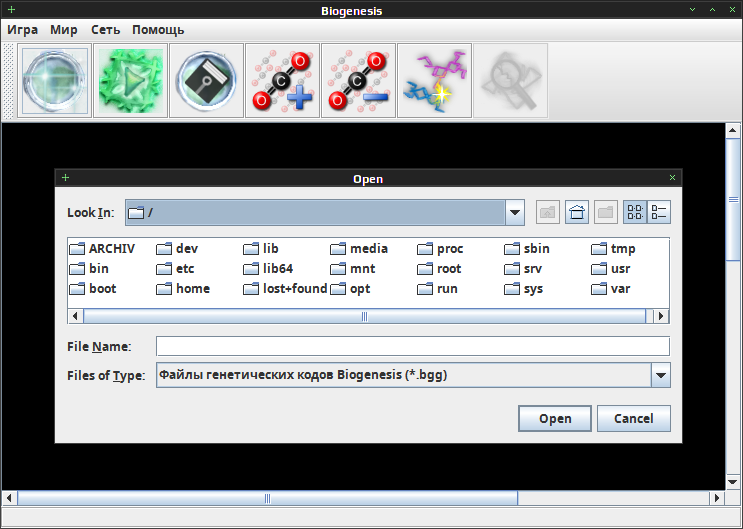Screen dimensions: 743x529
Task: Click the Open dialog title bar plus icon
Action: [x=65, y=178]
